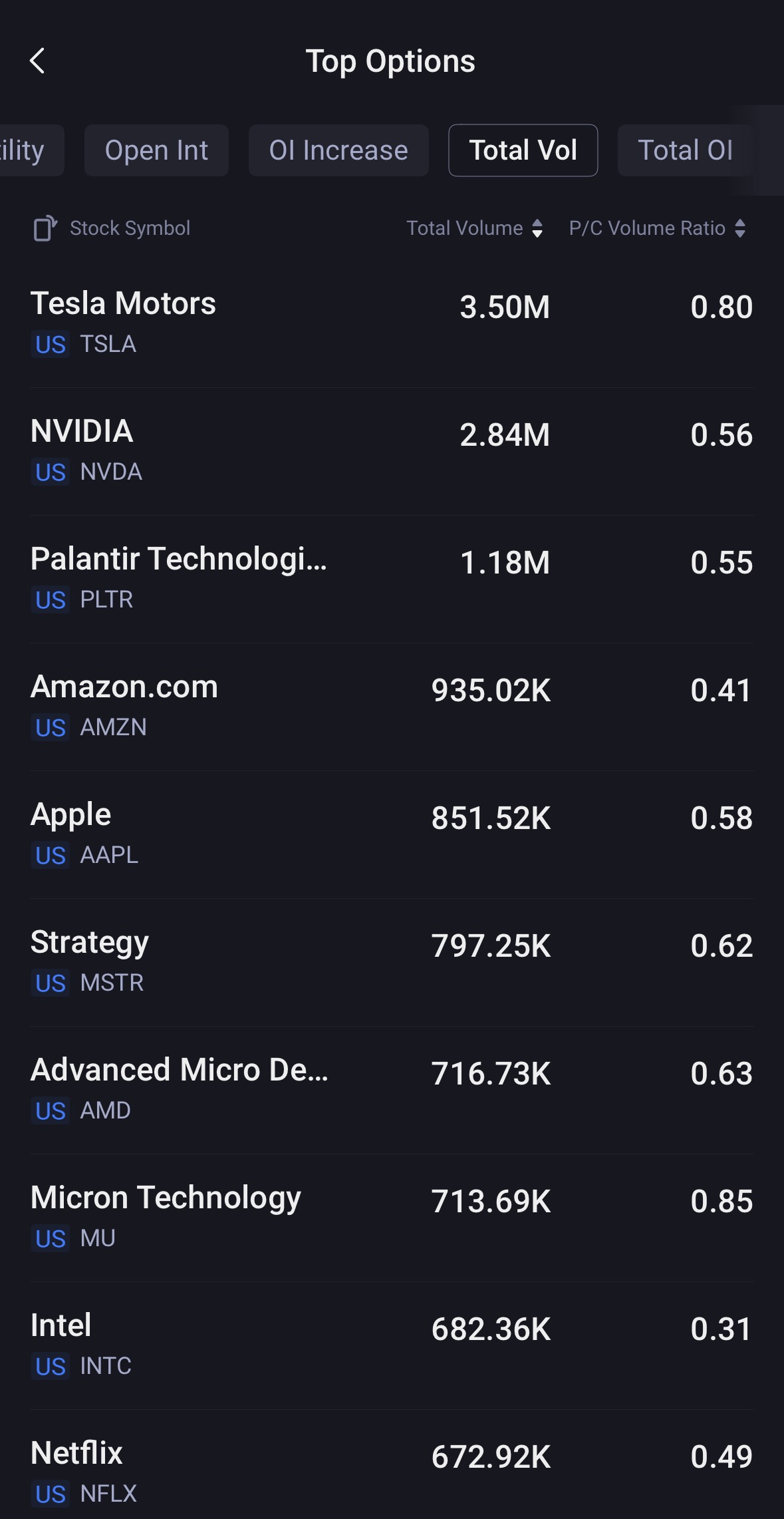Open the Total OI tab
The width and height of the screenshot is (784, 1519).
point(685,150)
